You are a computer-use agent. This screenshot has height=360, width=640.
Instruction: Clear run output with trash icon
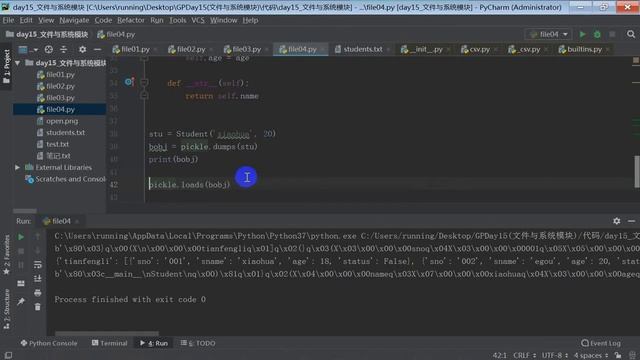coord(38,307)
